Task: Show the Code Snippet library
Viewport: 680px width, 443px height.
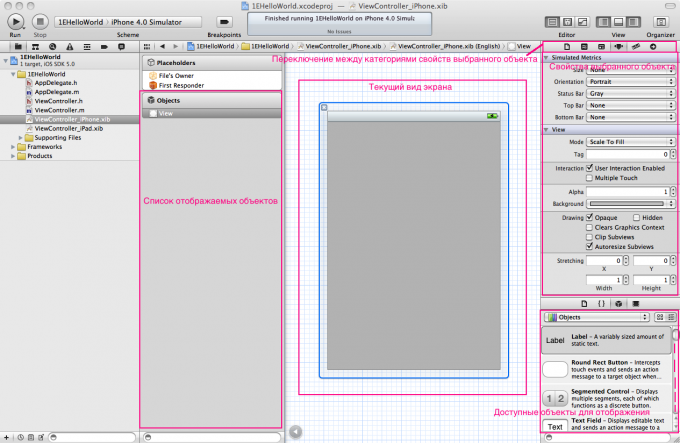Action: 602,303
